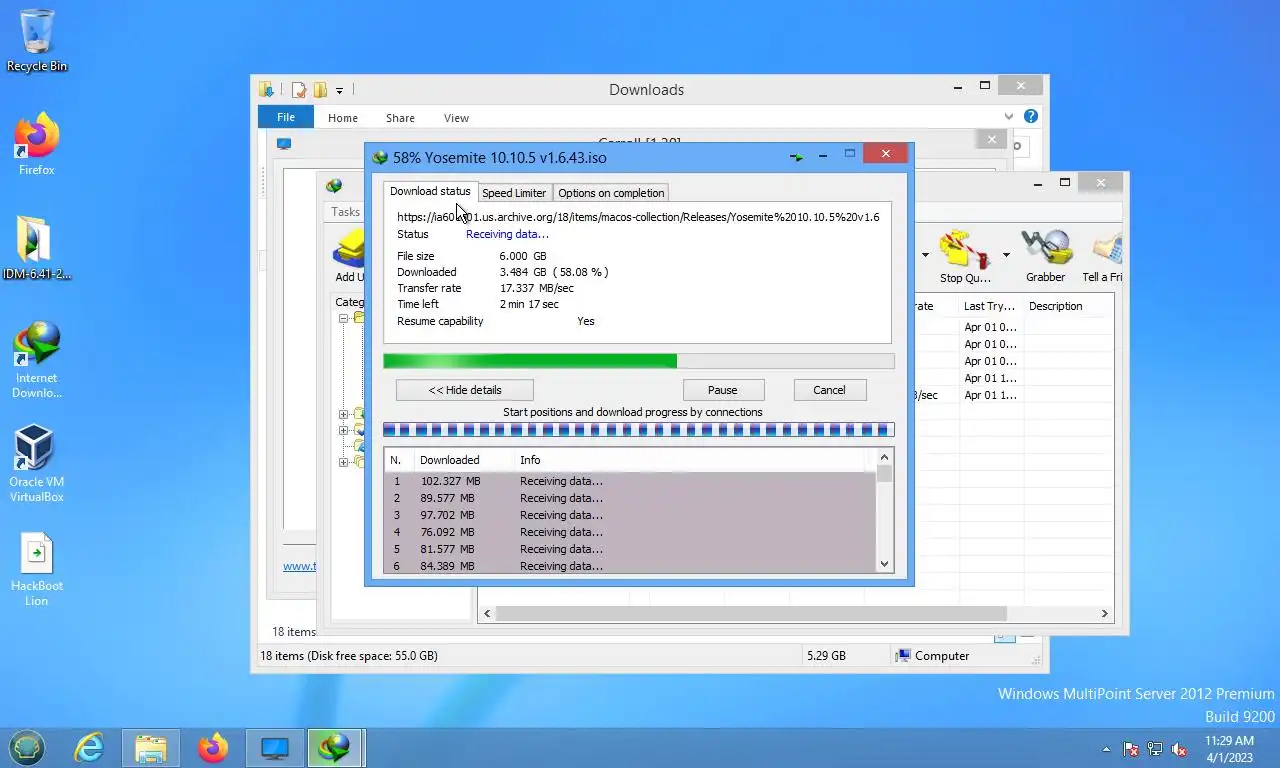Click the volume muted tray icon

pyautogui.click(x=1179, y=749)
